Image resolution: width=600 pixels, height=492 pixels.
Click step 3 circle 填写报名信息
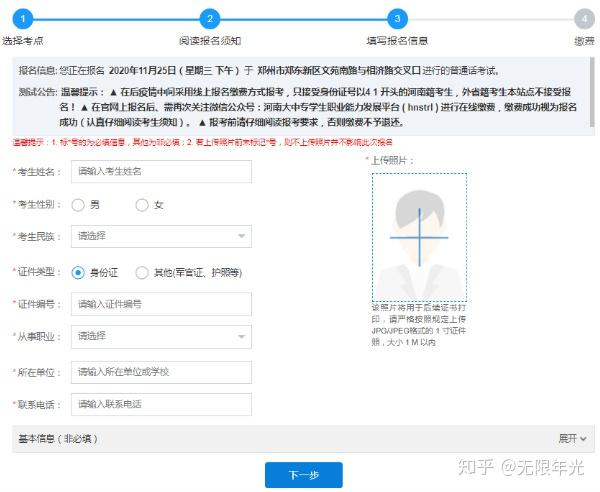tap(397, 19)
